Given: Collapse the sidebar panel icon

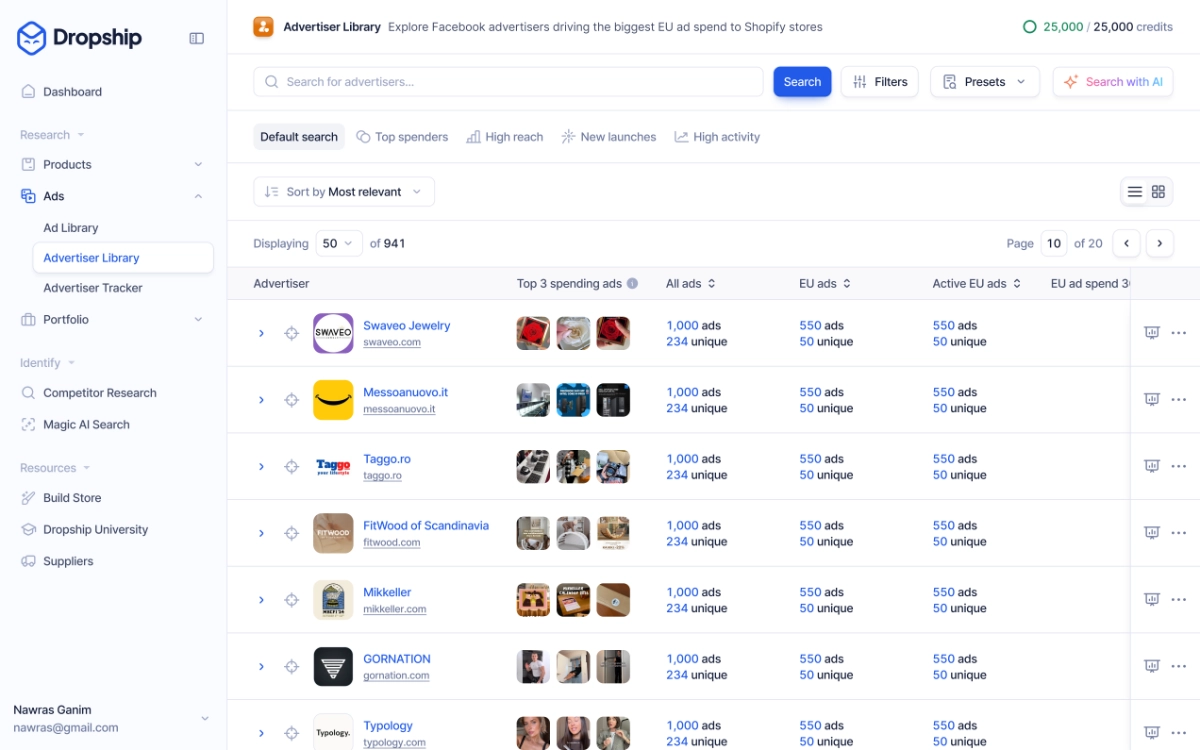Looking at the screenshot, I should tap(197, 38).
